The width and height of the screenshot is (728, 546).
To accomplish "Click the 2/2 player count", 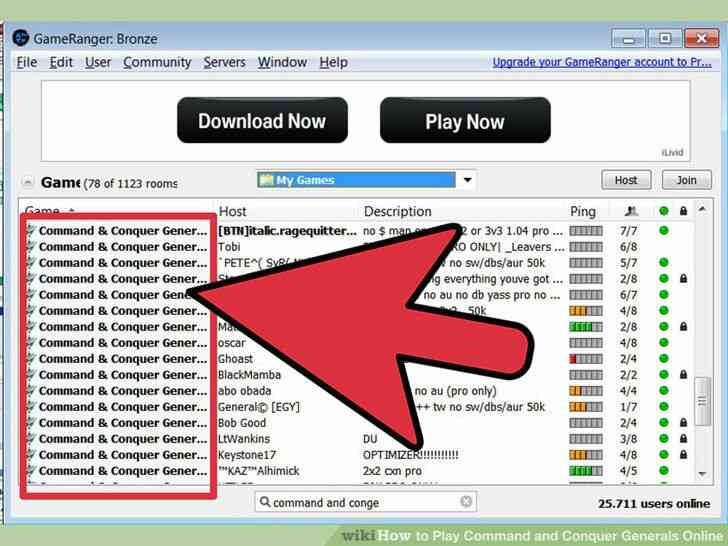I will (629, 375).
